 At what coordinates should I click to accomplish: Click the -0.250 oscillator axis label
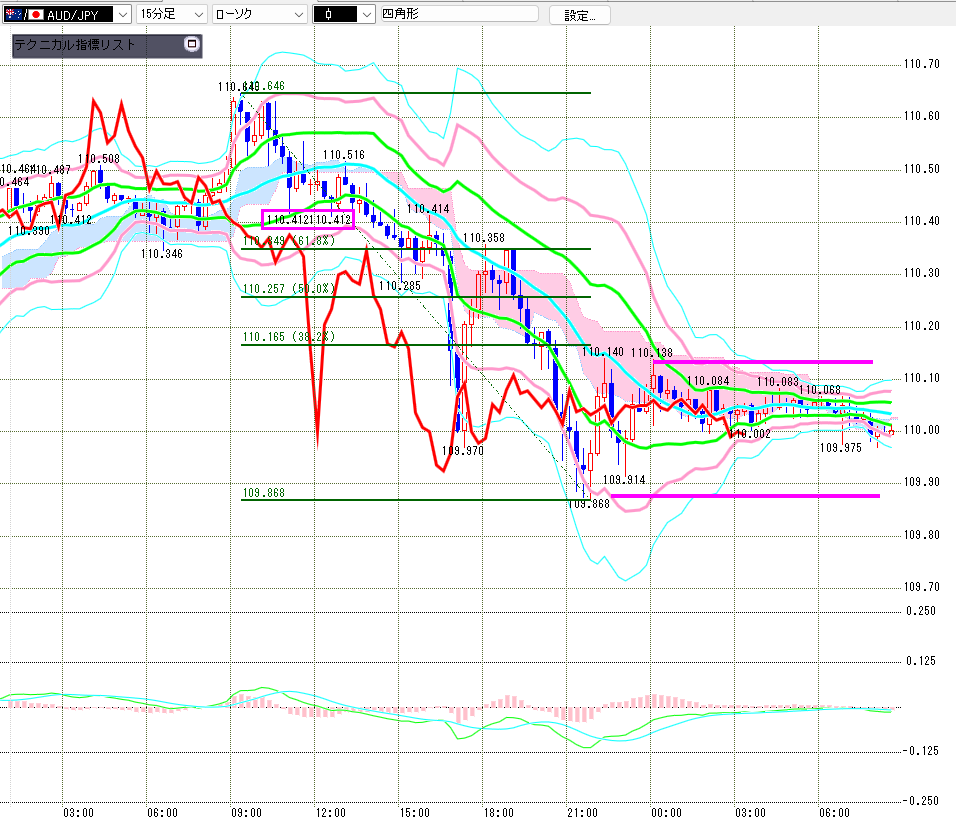coord(921,801)
